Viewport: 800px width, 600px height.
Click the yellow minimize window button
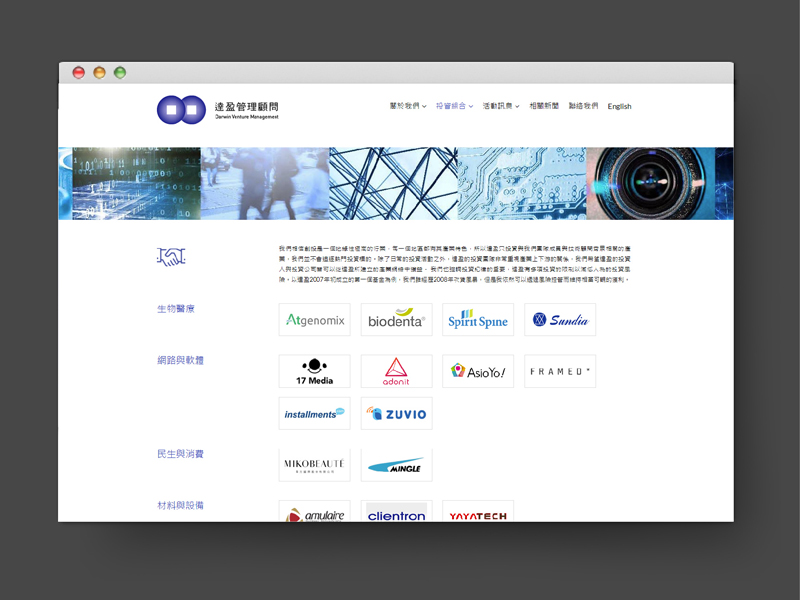pos(99,72)
